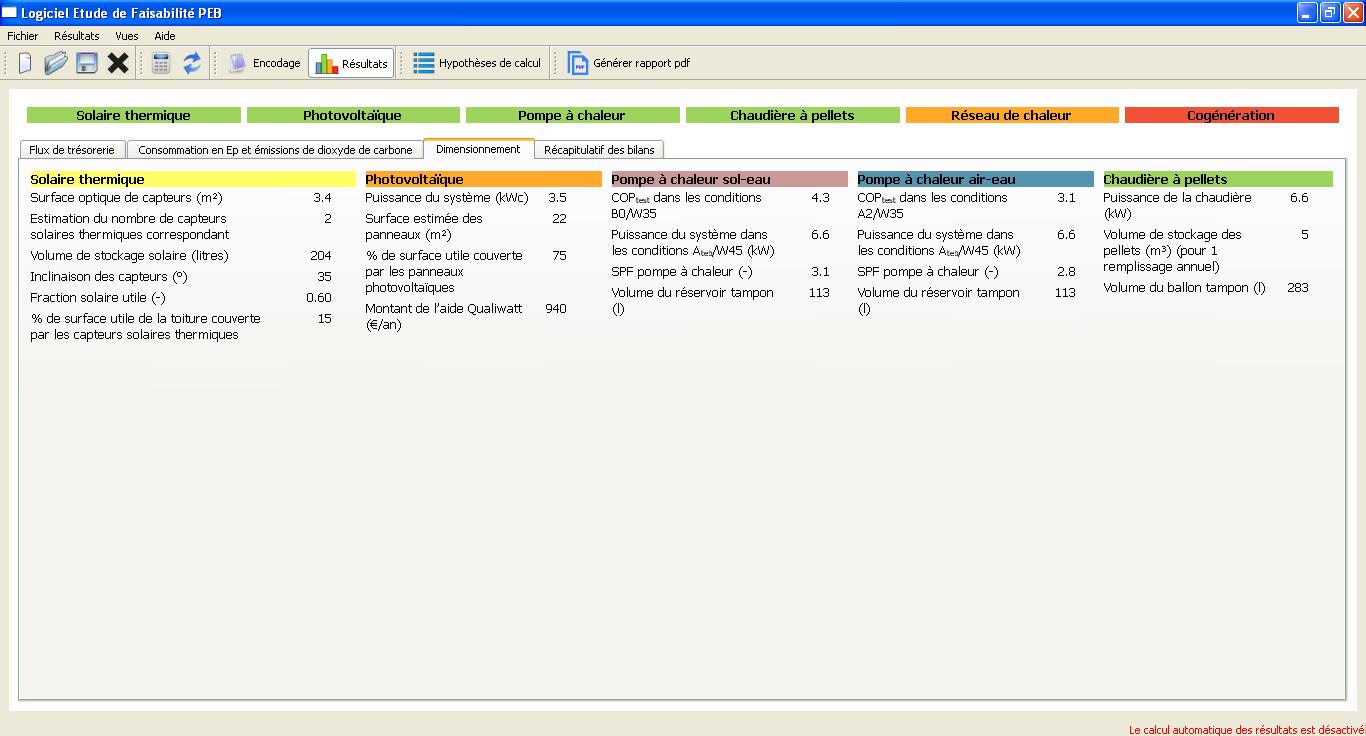Click Estimation du nombre de capteurs label
Image resolution: width=1366 pixels, height=736 pixels.
pos(129,226)
